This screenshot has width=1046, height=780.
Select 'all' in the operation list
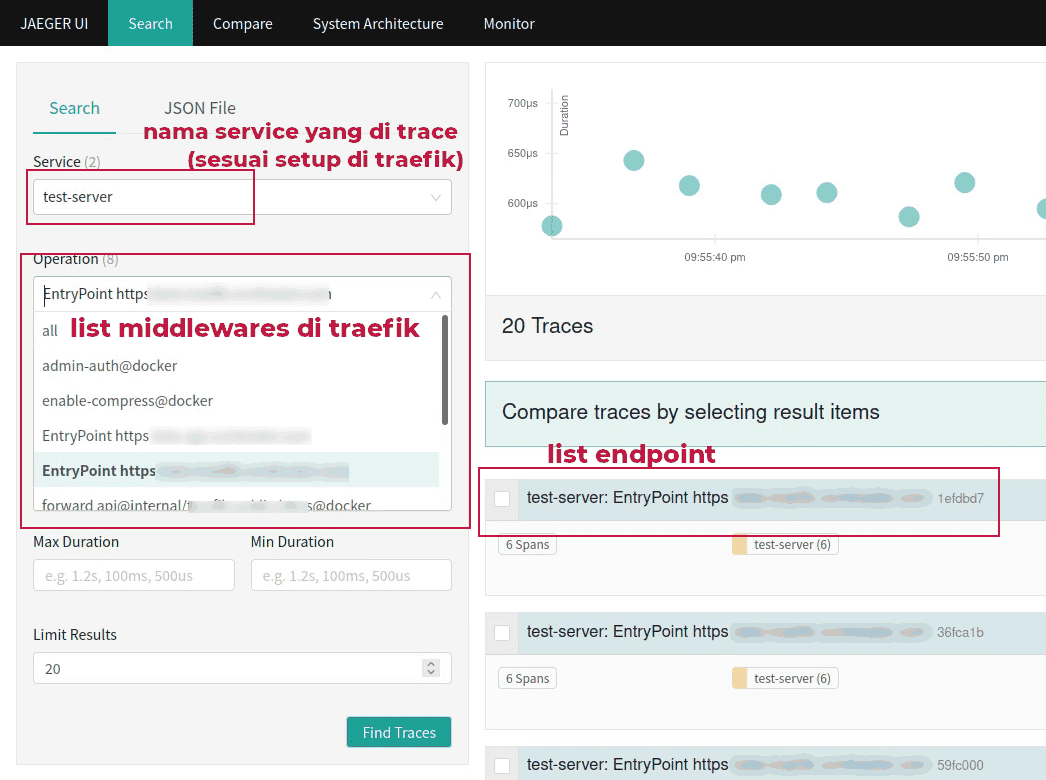pyautogui.click(x=50, y=331)
